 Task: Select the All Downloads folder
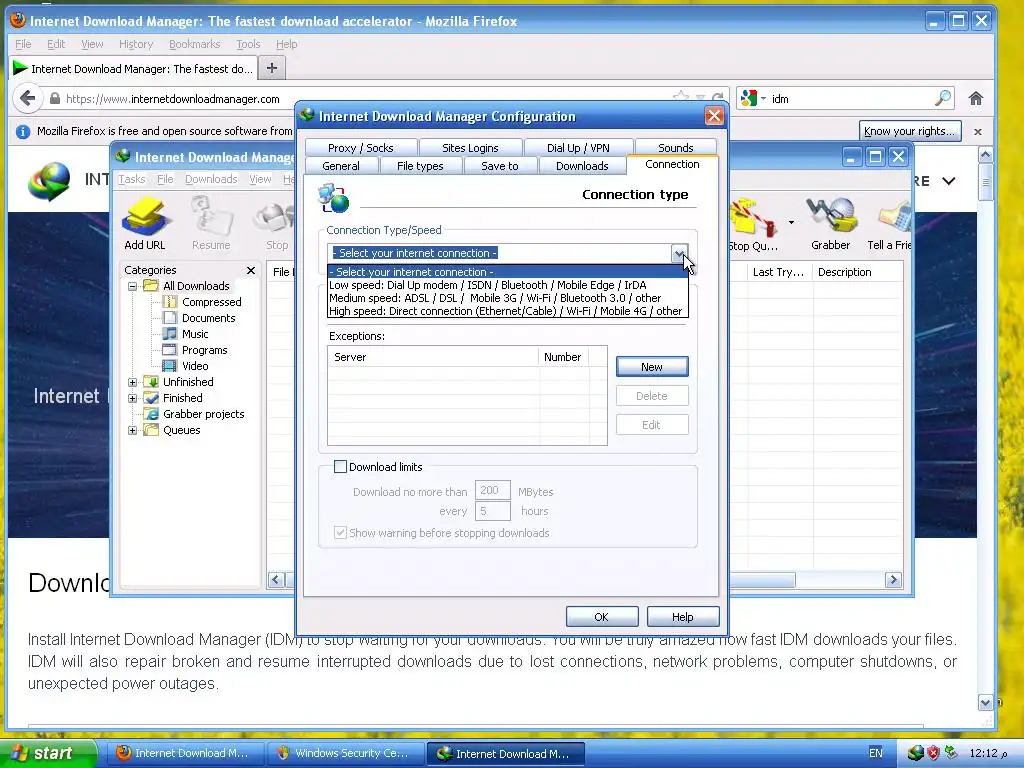pyautogui.click(x=196, y=286)
